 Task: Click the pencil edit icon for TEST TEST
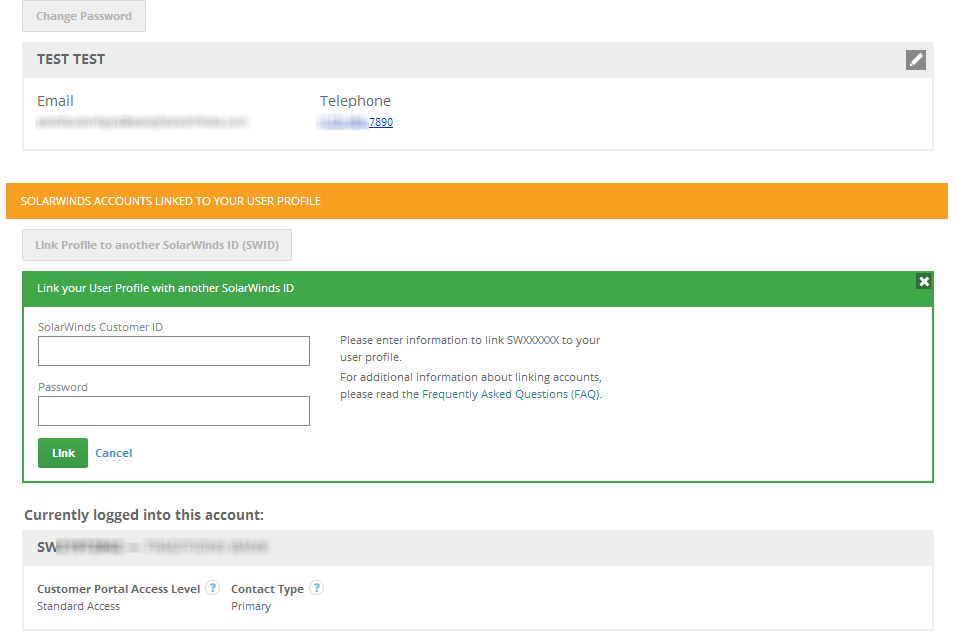click(x=915, y=59)
